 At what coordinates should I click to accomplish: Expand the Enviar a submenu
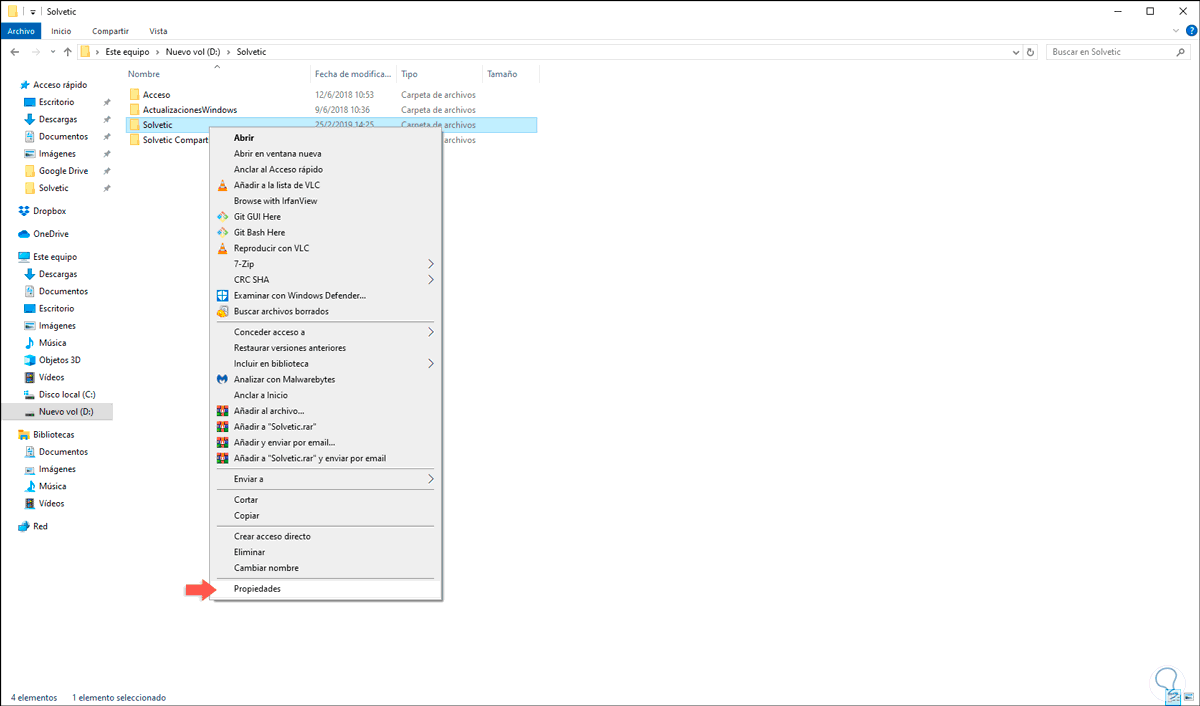[x=431, y=479]
